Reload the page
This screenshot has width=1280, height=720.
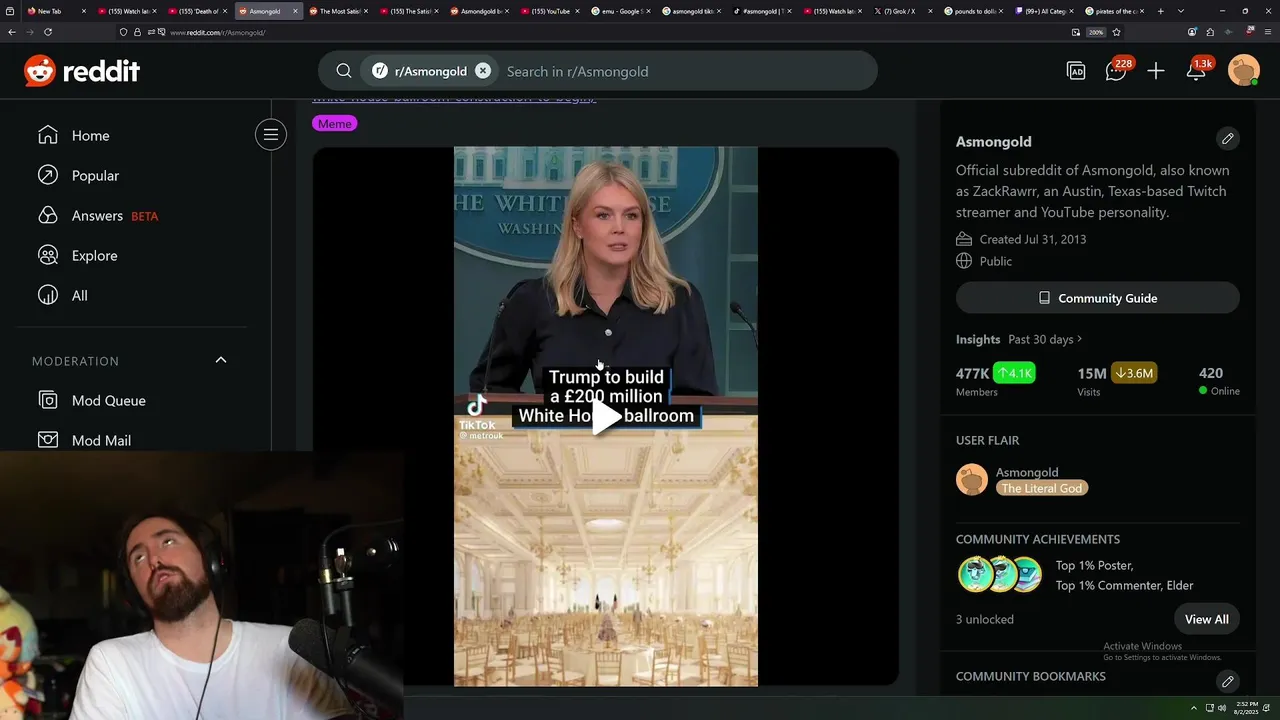47,32
